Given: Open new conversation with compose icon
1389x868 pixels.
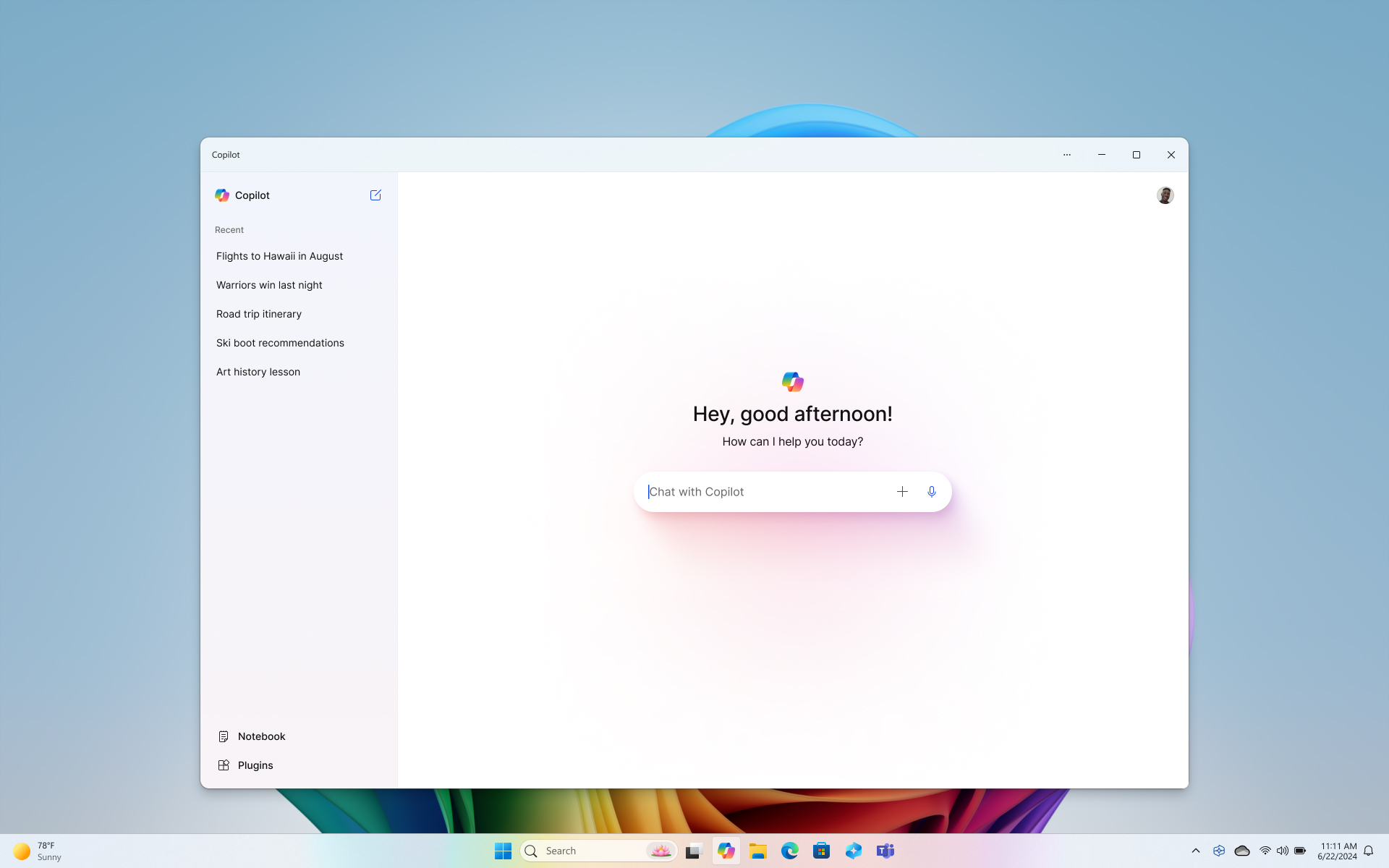Looking at the screenshot, I should click(x=375, y=195).
